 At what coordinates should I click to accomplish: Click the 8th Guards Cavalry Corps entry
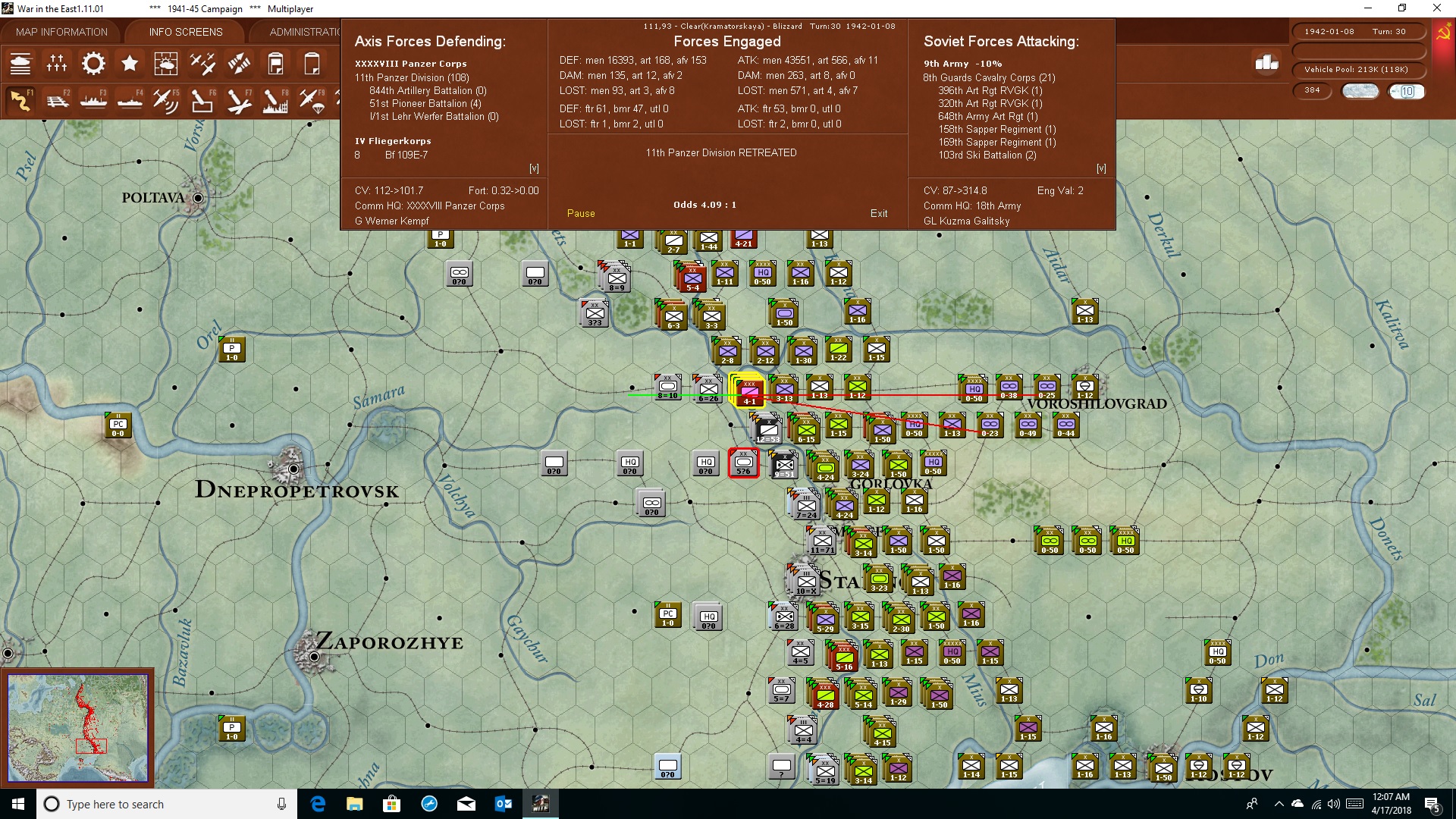coord(989,77)
